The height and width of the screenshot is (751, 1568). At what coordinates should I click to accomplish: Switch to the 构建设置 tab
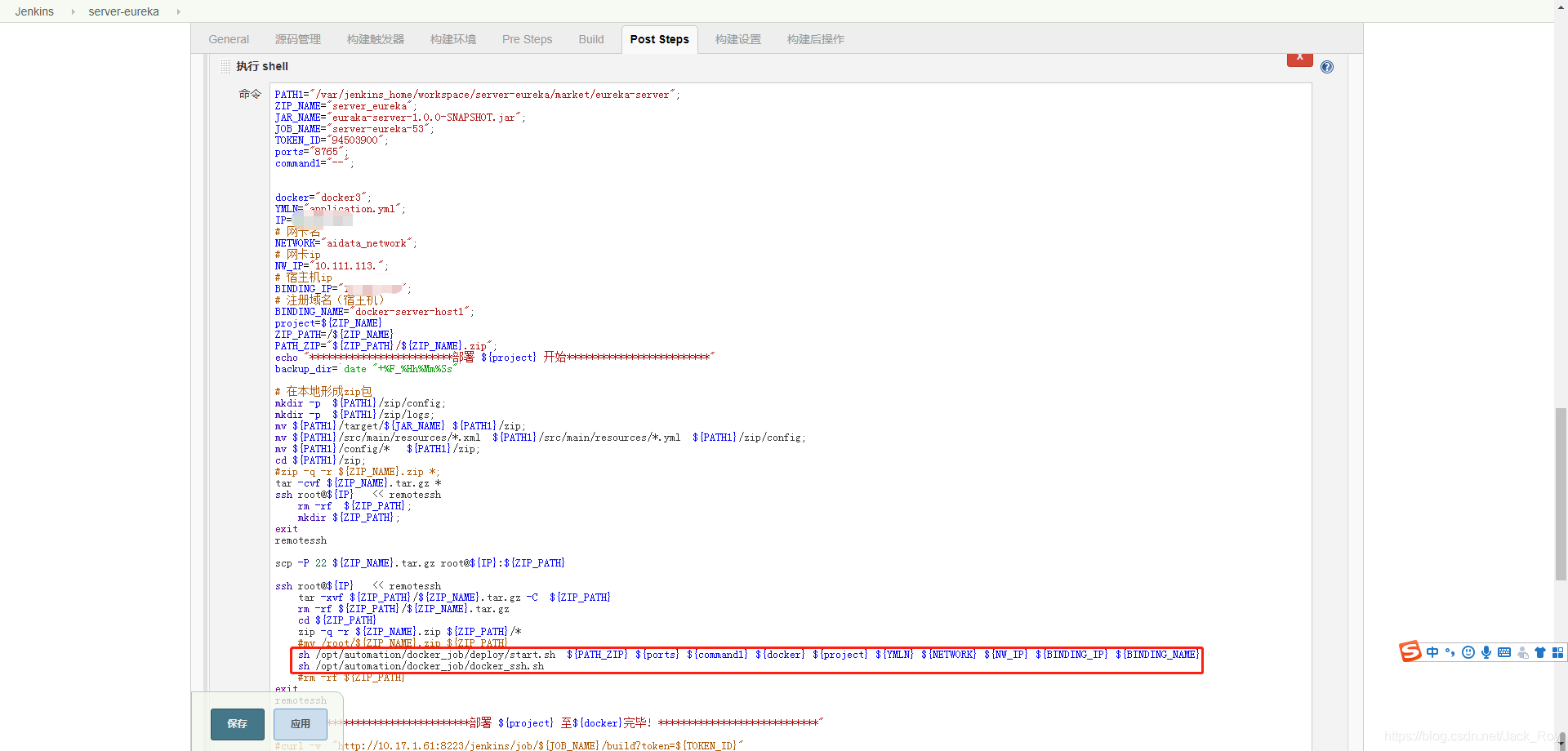(738, 39)
